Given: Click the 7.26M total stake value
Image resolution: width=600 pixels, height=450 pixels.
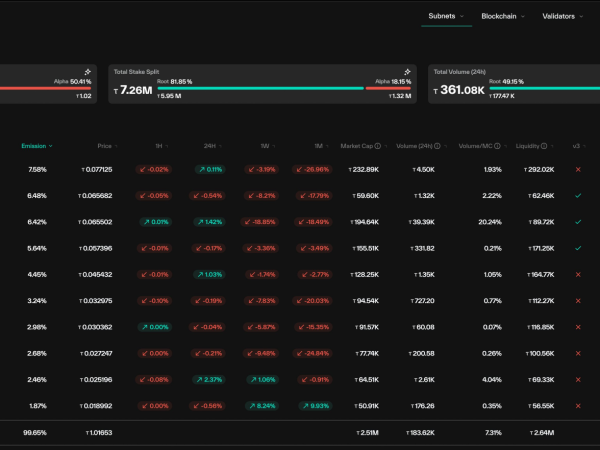Looking at the screenshot, I should click(x=133, y=90).
